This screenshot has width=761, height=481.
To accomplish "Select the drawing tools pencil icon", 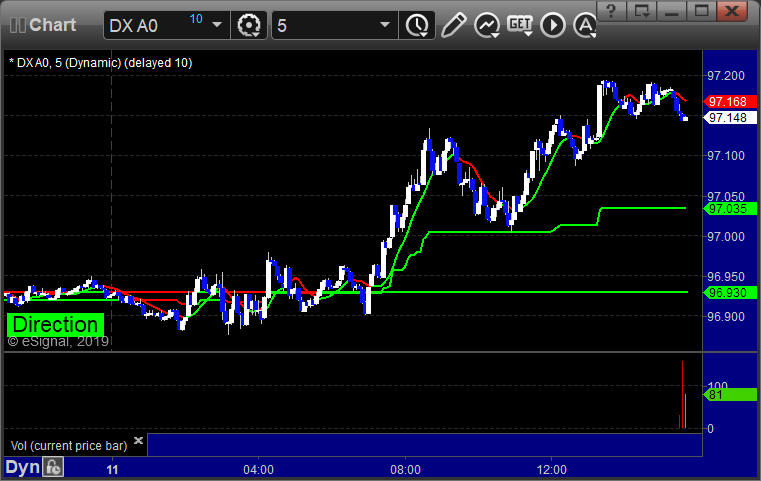I will (x=453, y=24).
